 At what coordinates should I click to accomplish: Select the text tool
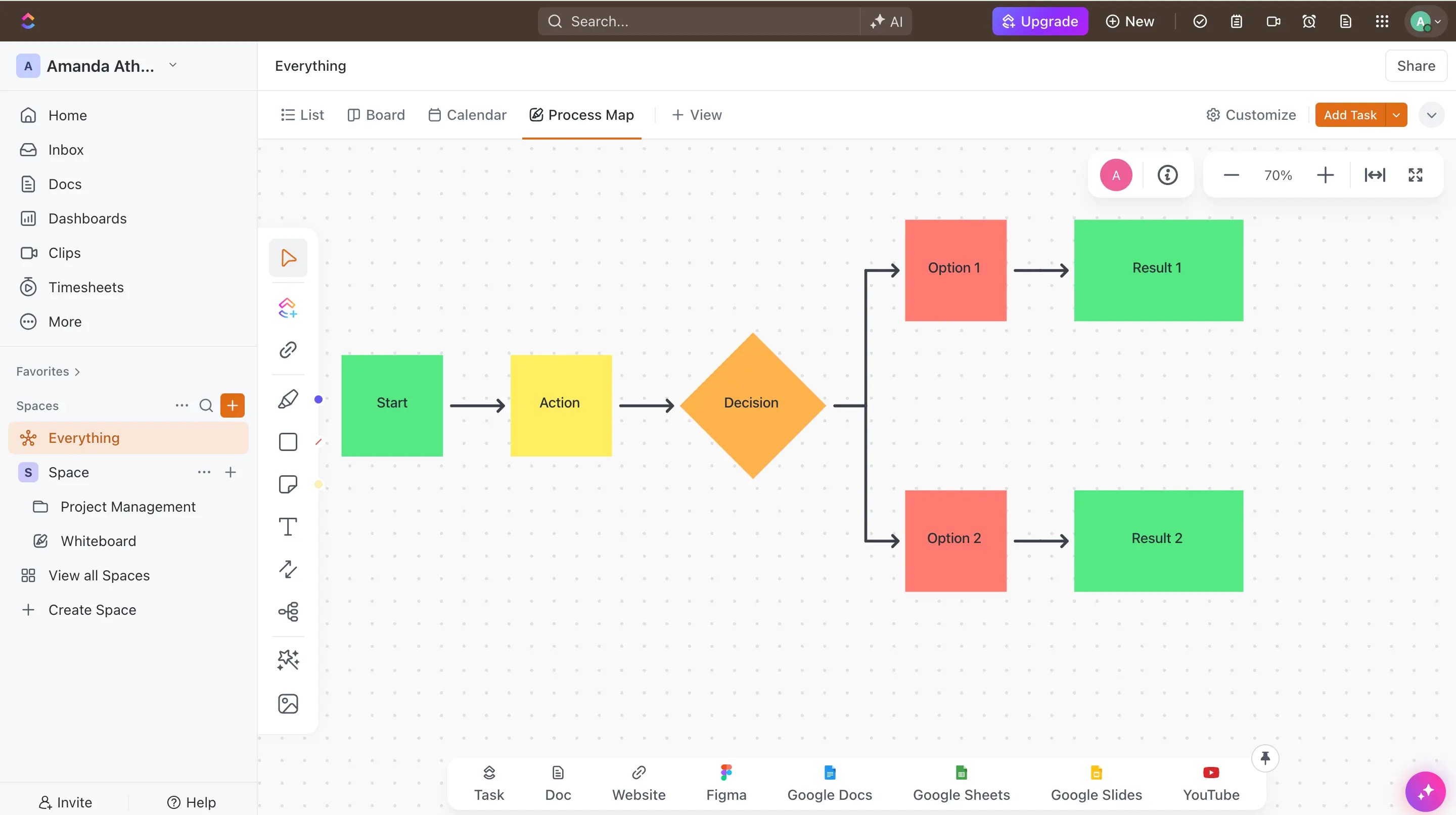click(x=288, y=527)
